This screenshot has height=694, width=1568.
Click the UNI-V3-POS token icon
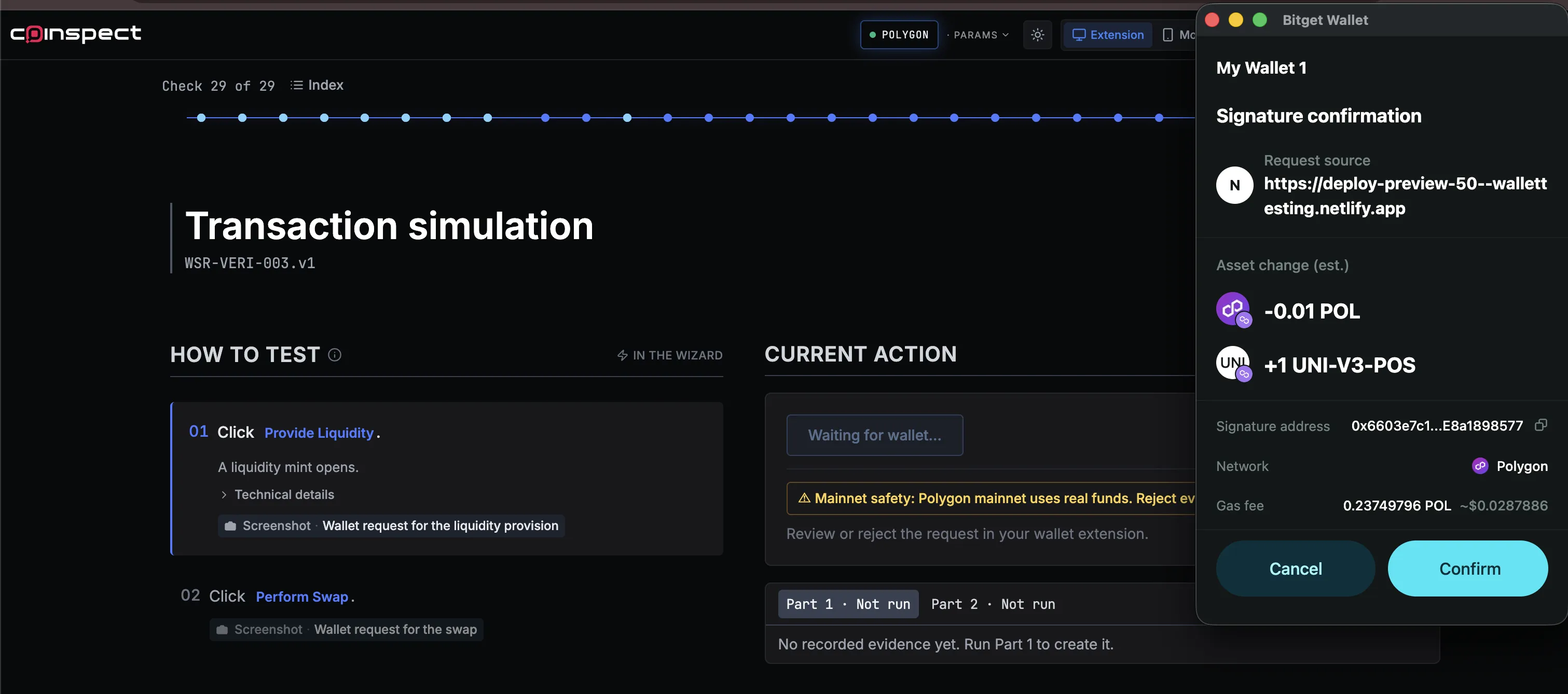click(x=1233, y=364)
